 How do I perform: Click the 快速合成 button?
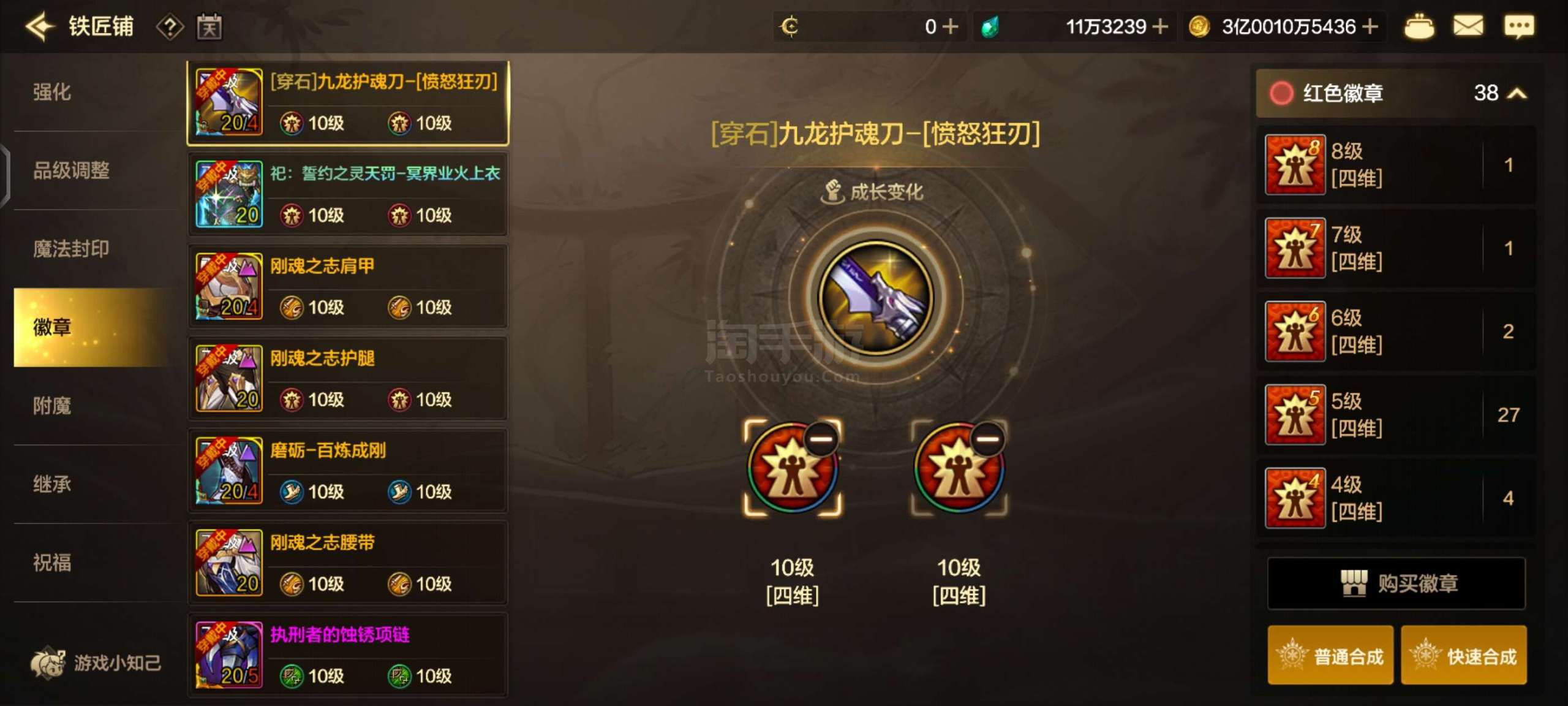[x=1463, y=655]
